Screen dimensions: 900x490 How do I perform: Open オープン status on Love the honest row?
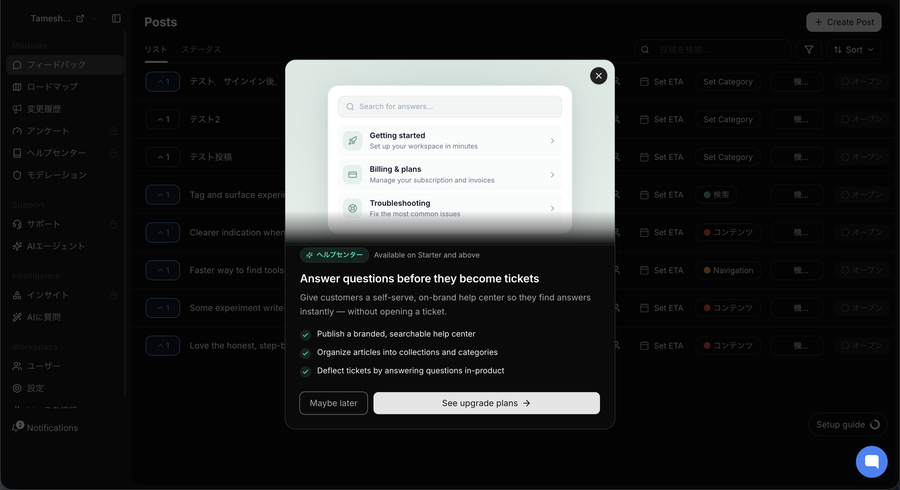pos(862,345)
